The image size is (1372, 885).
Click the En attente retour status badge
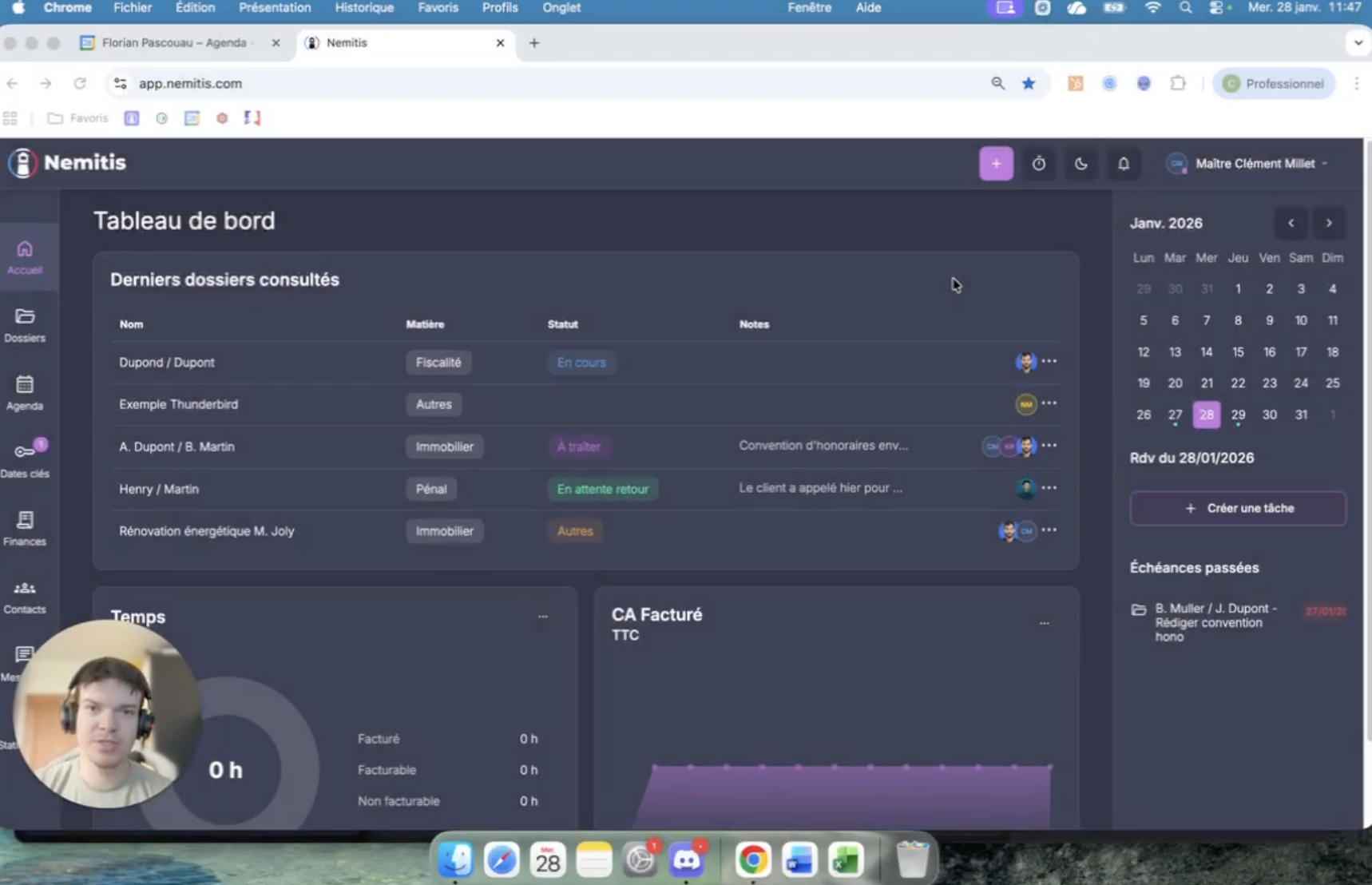point(603,489)
